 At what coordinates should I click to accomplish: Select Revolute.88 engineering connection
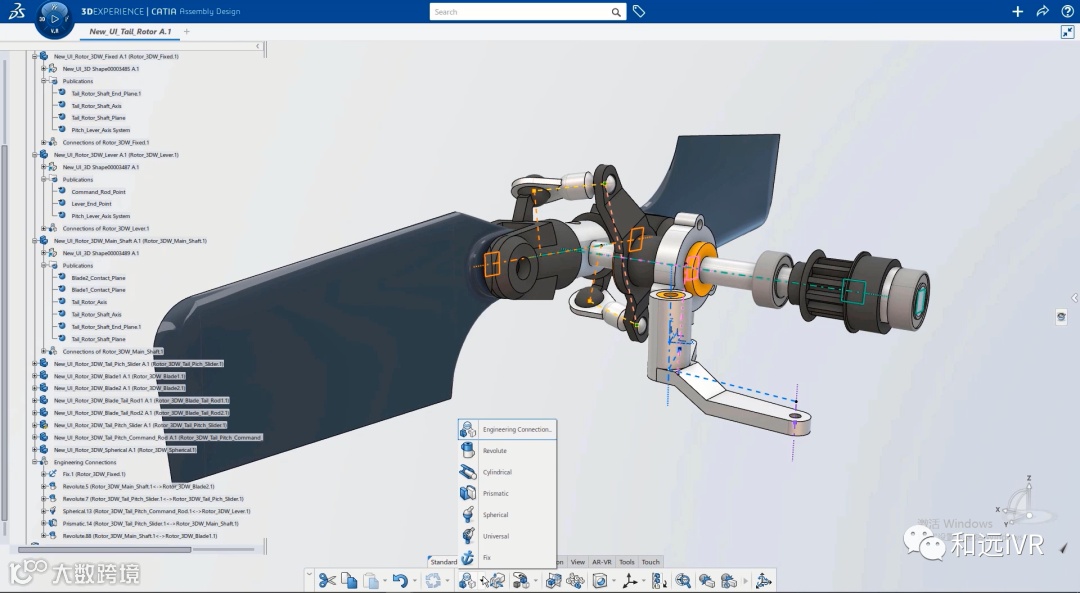[x=140, y=536]
